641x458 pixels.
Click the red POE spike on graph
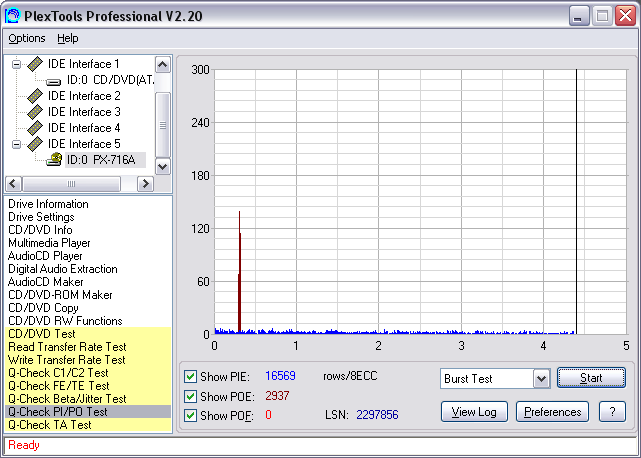[240, 272]
